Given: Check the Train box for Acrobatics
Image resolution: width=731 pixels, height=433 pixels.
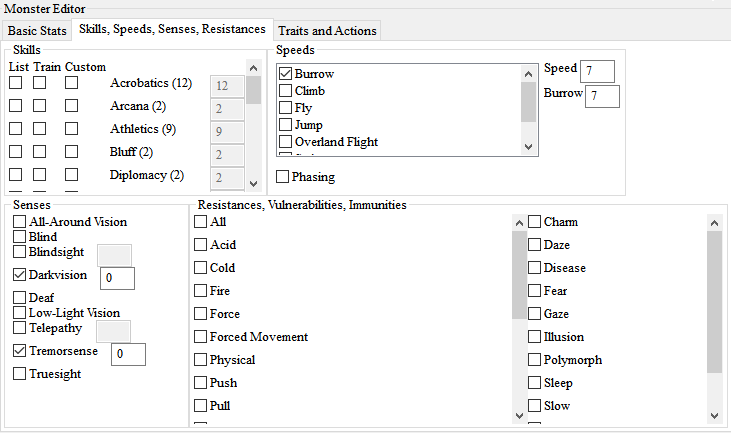Looking at the screenshot, I should (40, 82).
